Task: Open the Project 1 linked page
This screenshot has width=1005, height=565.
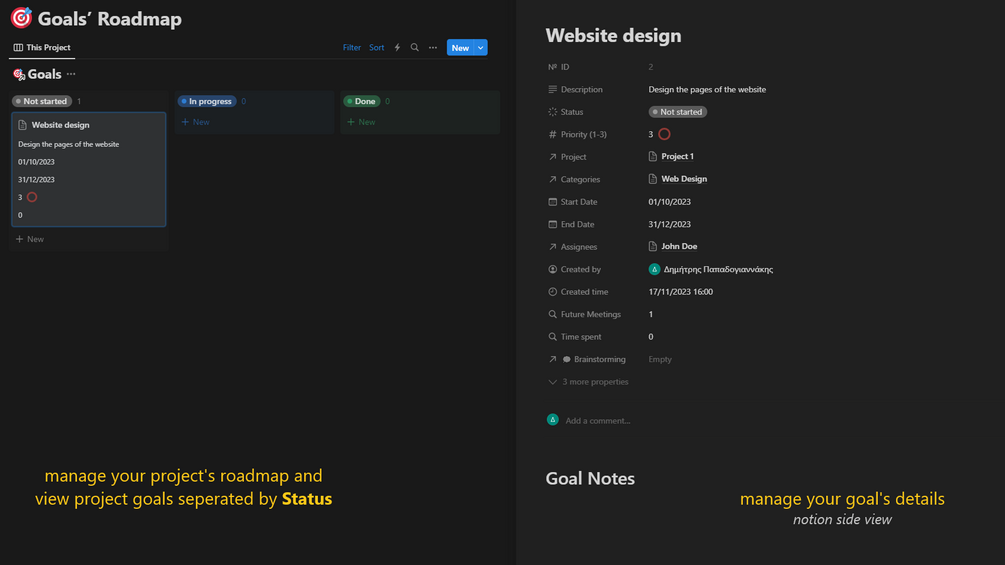Action: 677,157
